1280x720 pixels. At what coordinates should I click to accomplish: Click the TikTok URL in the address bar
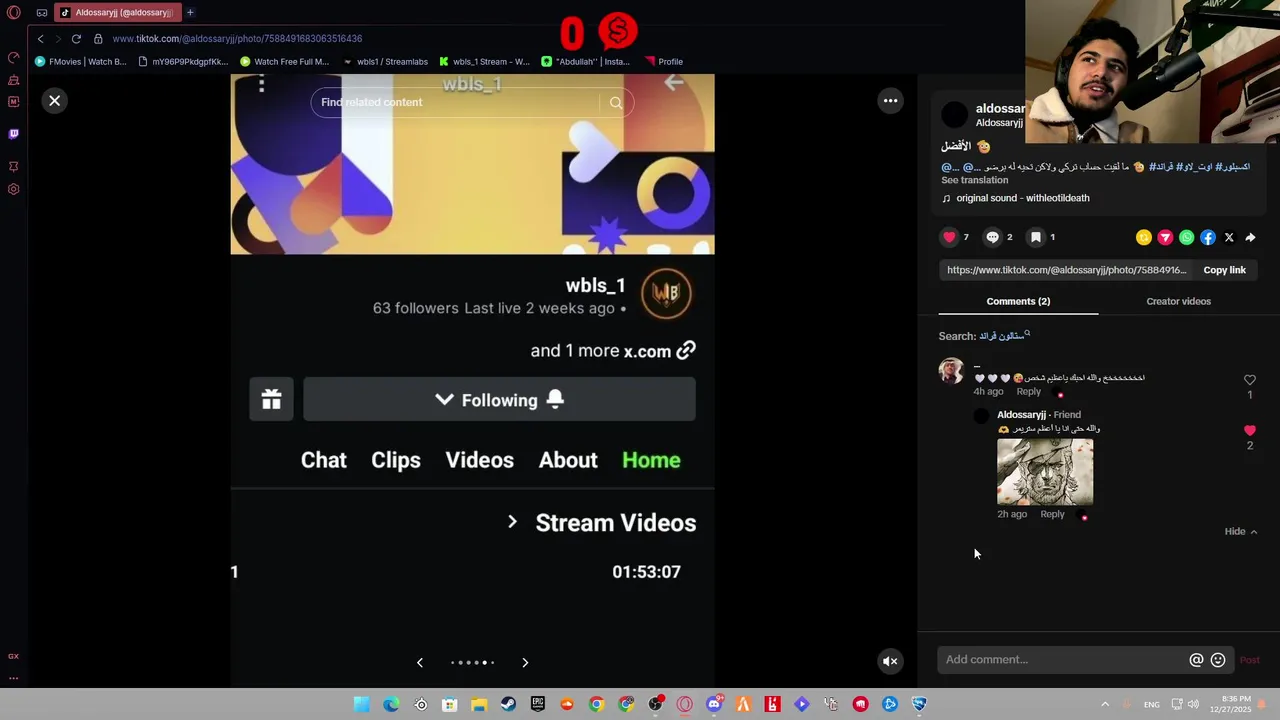[x=237, y=38]
